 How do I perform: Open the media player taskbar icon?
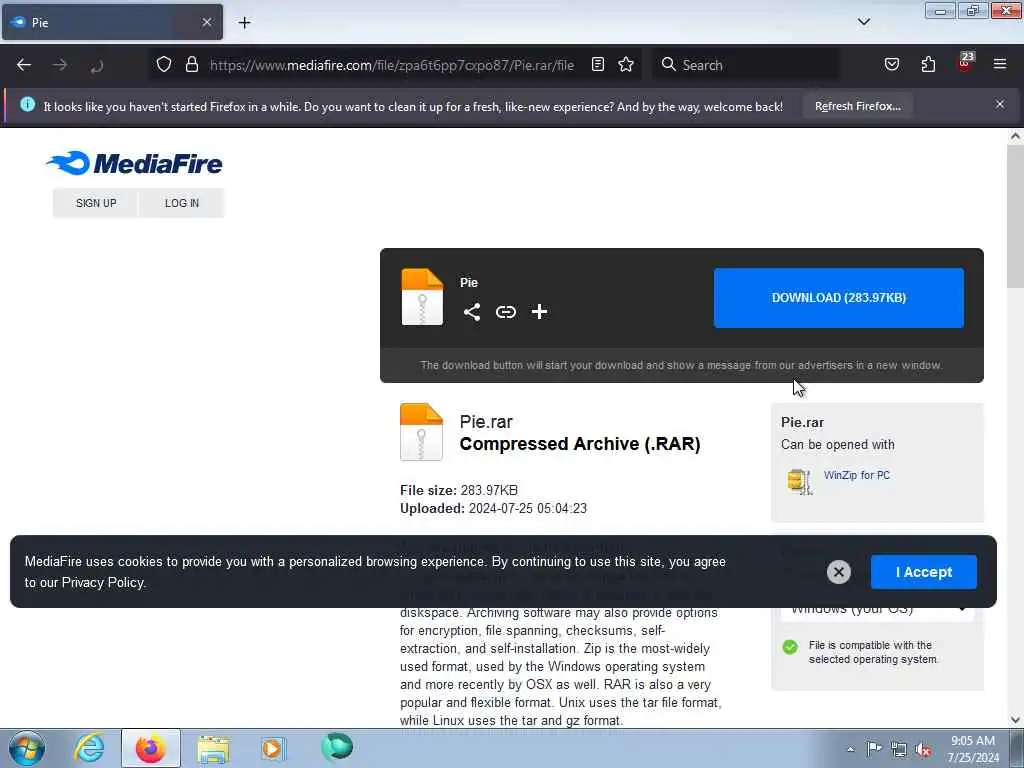273,748
